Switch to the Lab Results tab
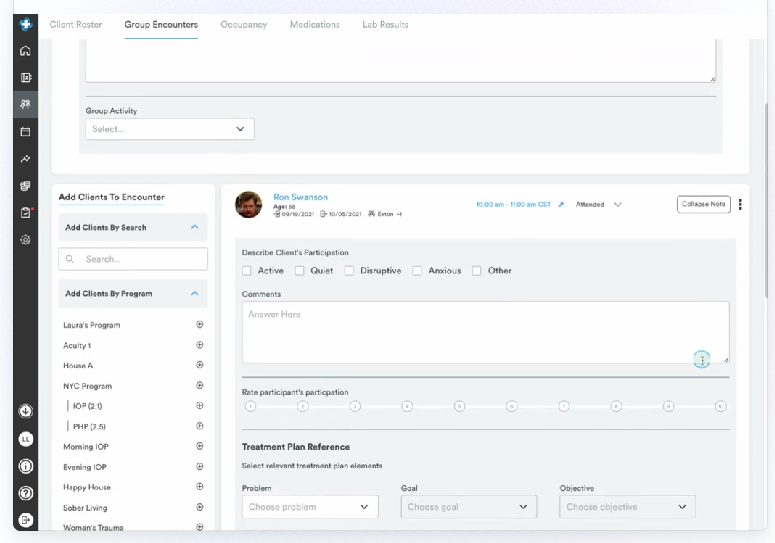The width and height of the screenshot is (775, 543). tap(385, 25)
